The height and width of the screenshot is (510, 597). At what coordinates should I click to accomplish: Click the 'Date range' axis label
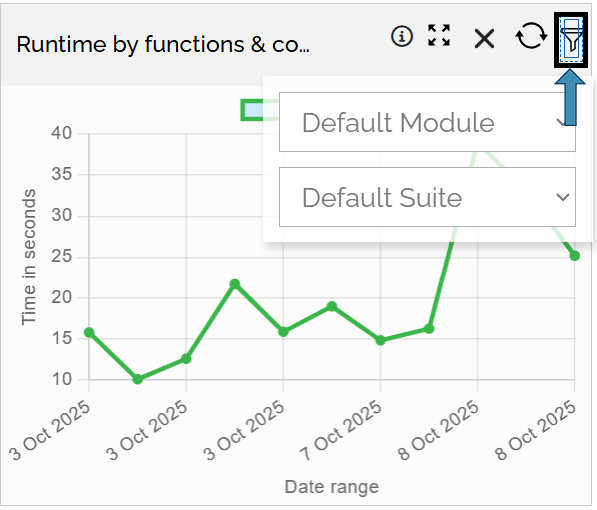[x=332, y=487]
